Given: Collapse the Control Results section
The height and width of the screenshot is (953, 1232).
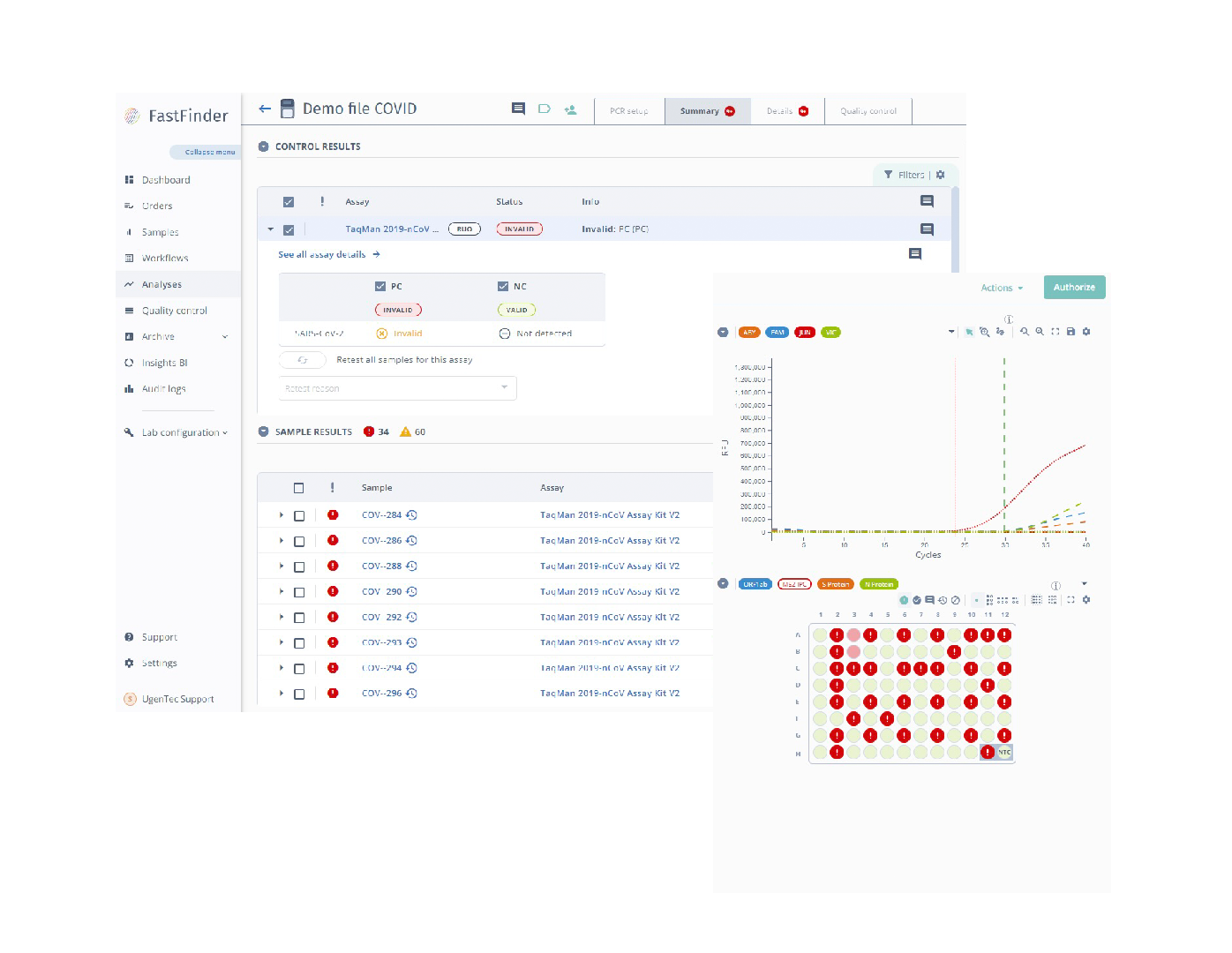Looking at the screenshot, I should click(263, 146).
